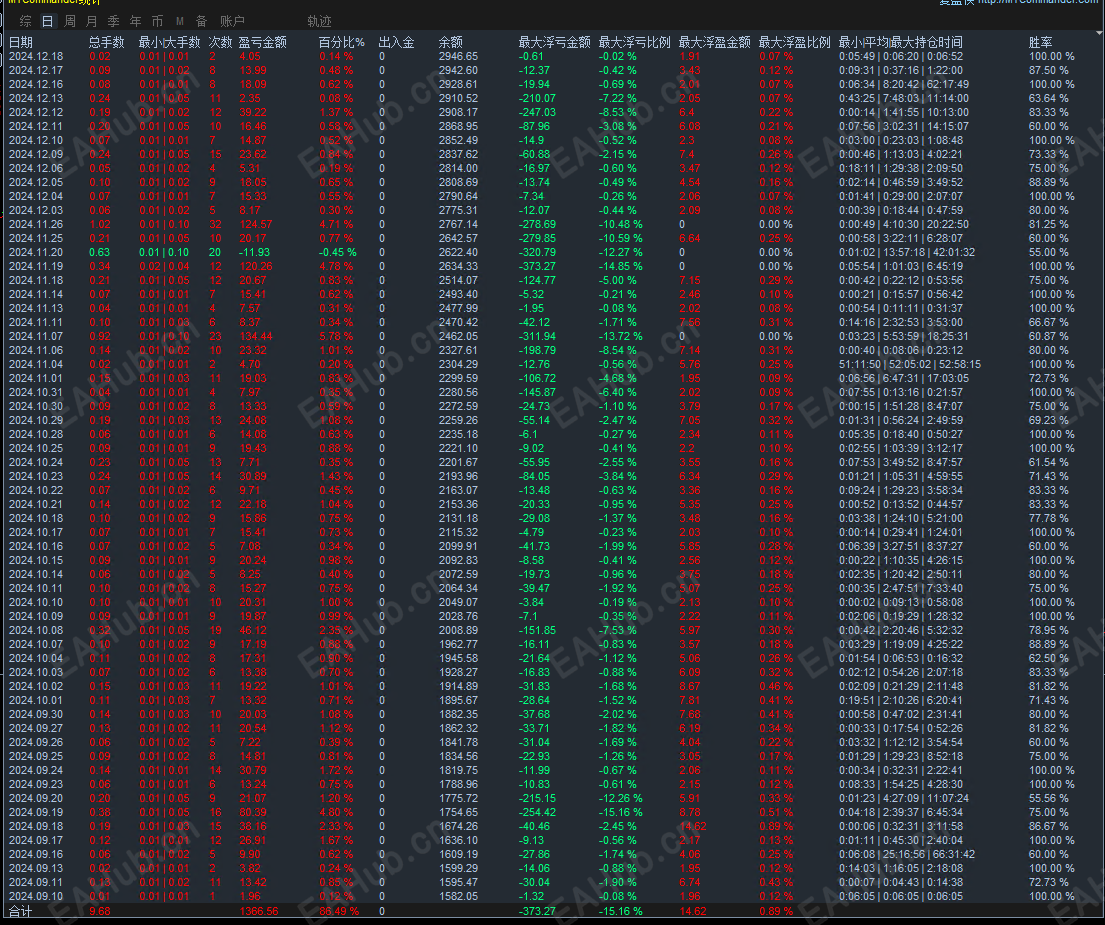Click the 120.26 profit value

[x=256, y=266]
